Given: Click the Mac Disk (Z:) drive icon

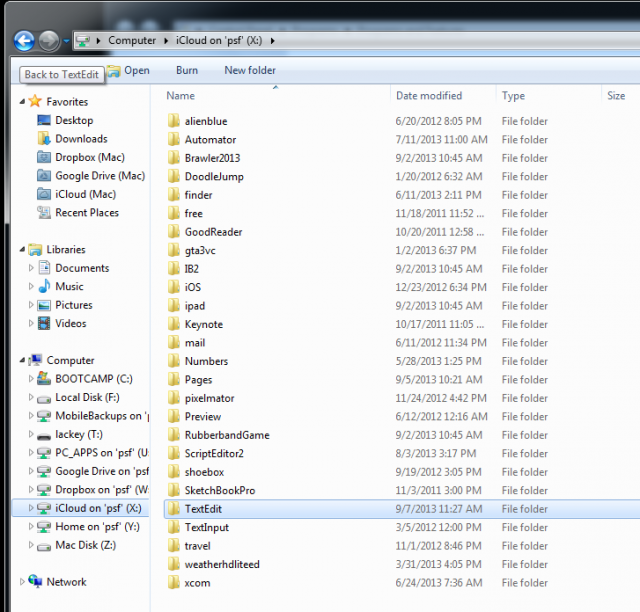Looking at the screenshot, I should click(x=44, y=546).
